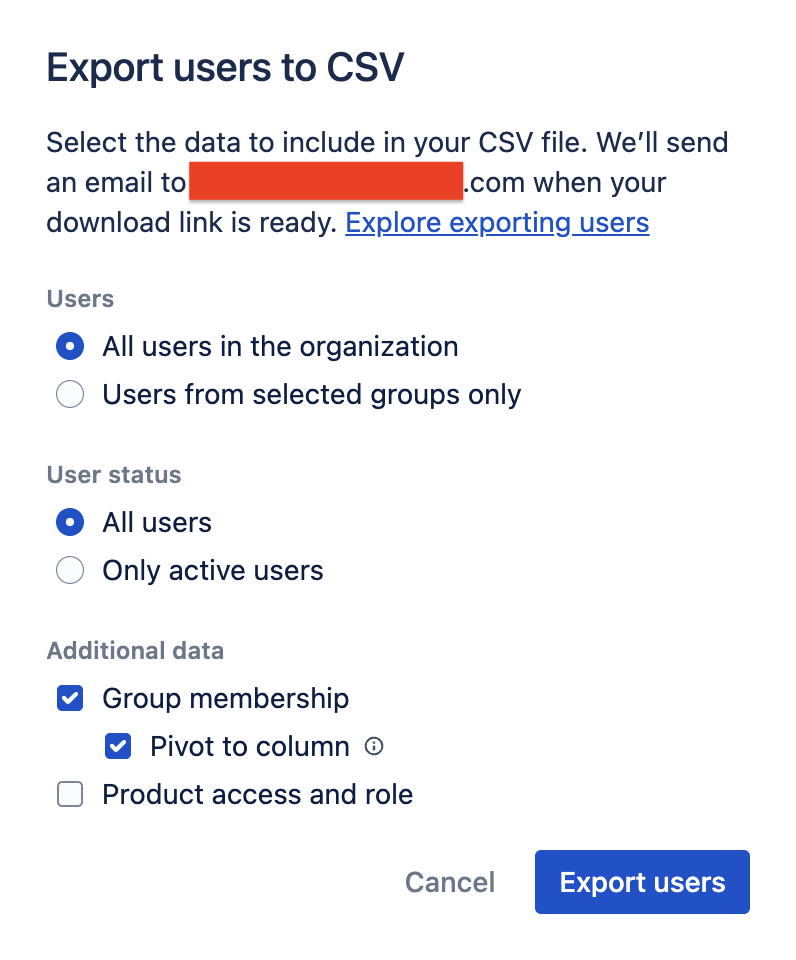Click the 'Additional data' section heading
796x960 pixels.
pyautogui.click(x=135, y=650)
